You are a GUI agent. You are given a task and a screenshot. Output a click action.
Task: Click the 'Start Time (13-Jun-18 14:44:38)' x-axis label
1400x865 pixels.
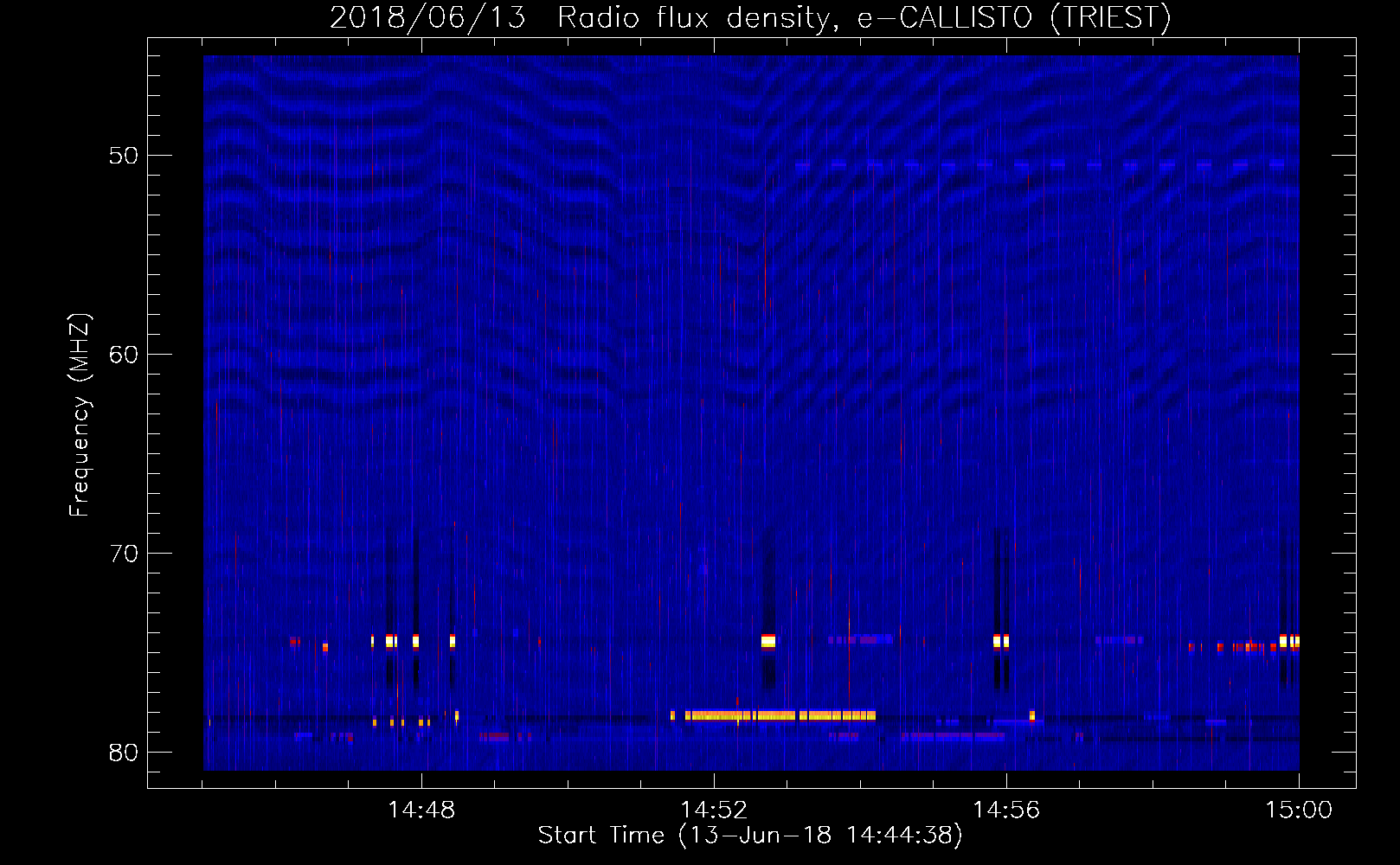[x=750, y=836]
